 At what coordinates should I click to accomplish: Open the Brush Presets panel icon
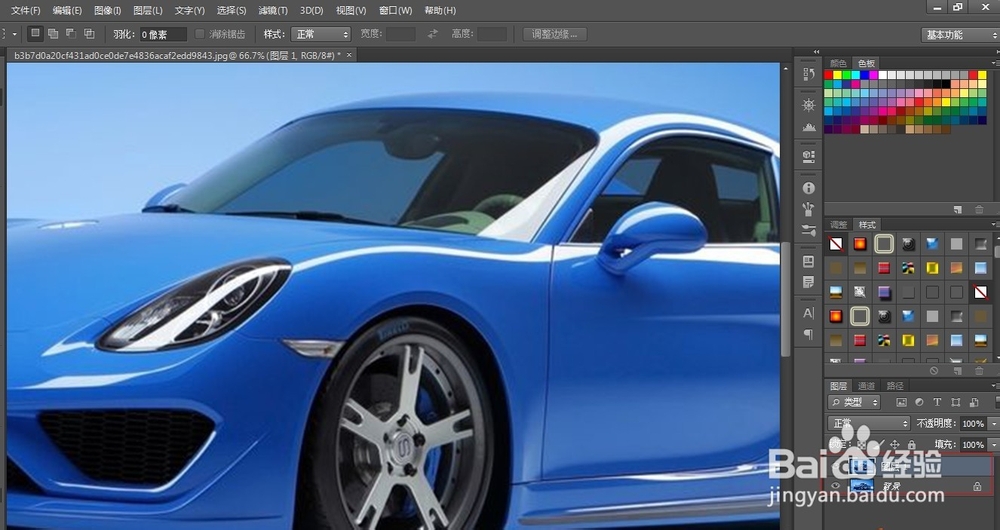click(x=809, y=209)
